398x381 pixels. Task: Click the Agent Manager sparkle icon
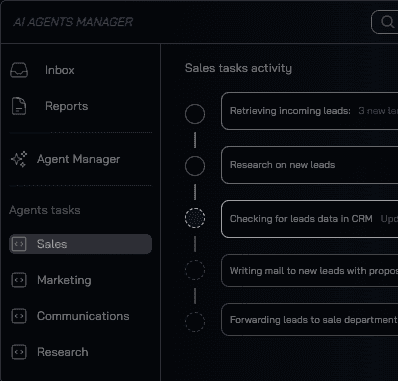coord(19,159)
